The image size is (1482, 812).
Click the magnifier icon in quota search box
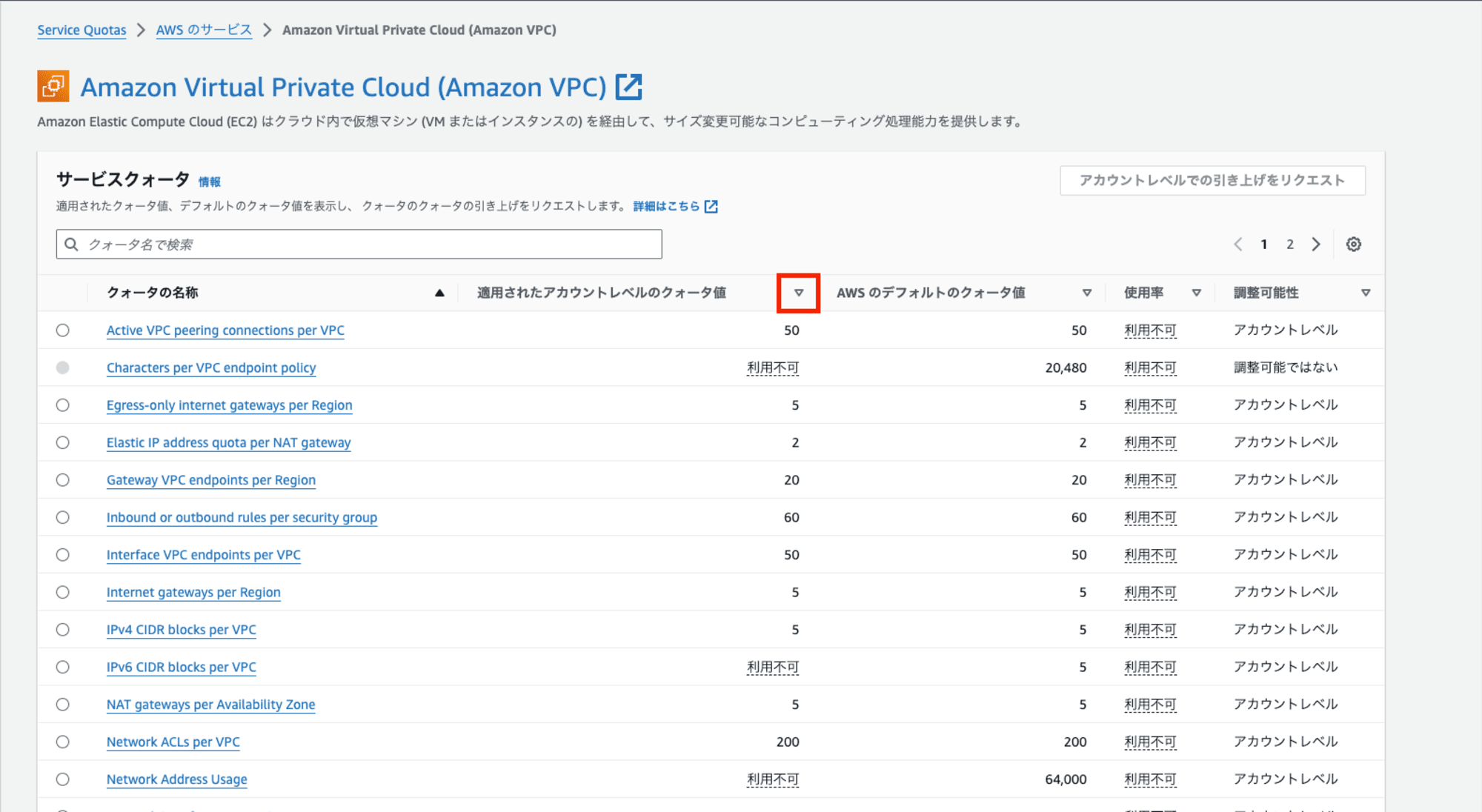[x=71, y=244]
